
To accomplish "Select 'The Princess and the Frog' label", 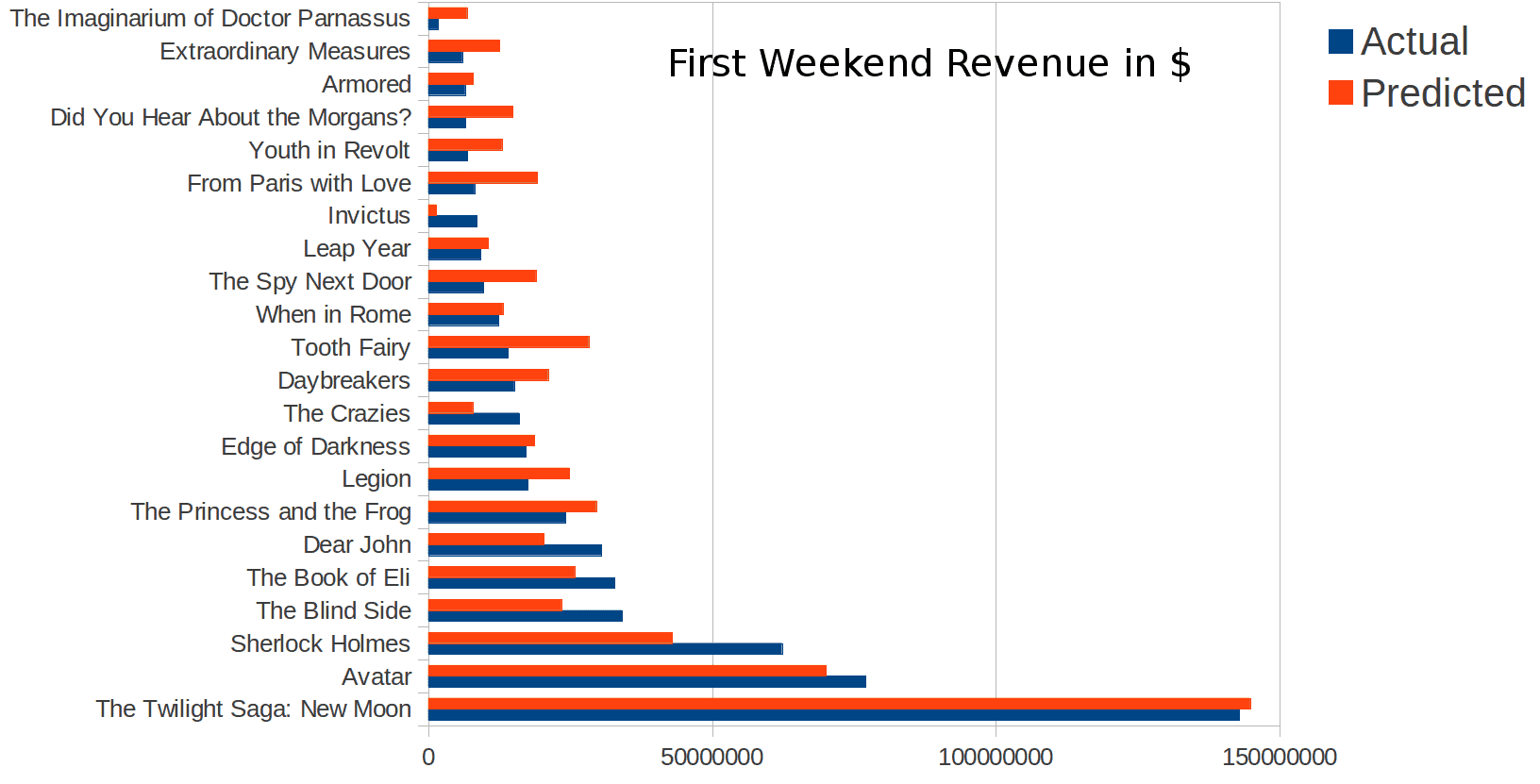I will click(x=271, y=511).
